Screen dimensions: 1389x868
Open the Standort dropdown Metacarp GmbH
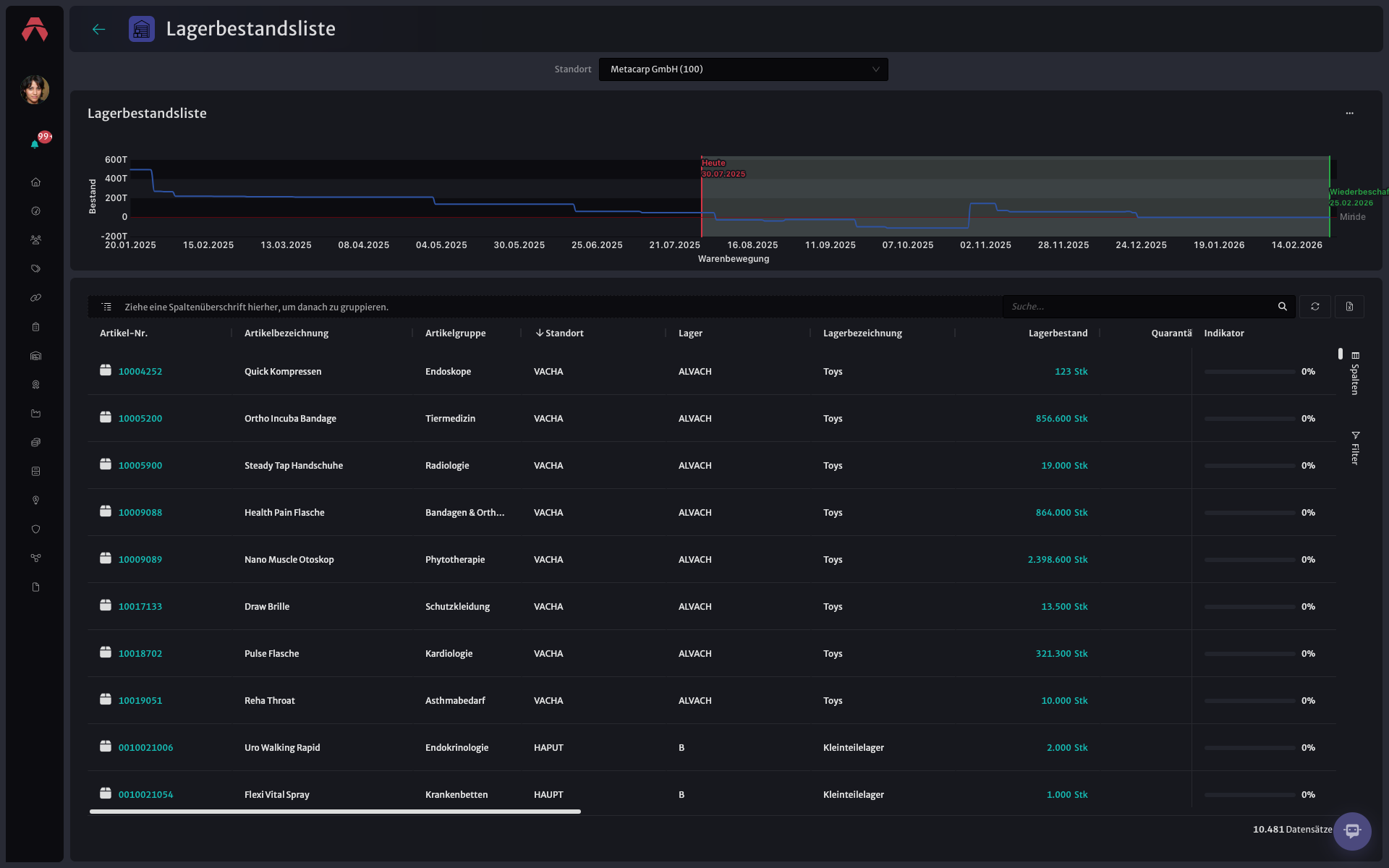743,69
